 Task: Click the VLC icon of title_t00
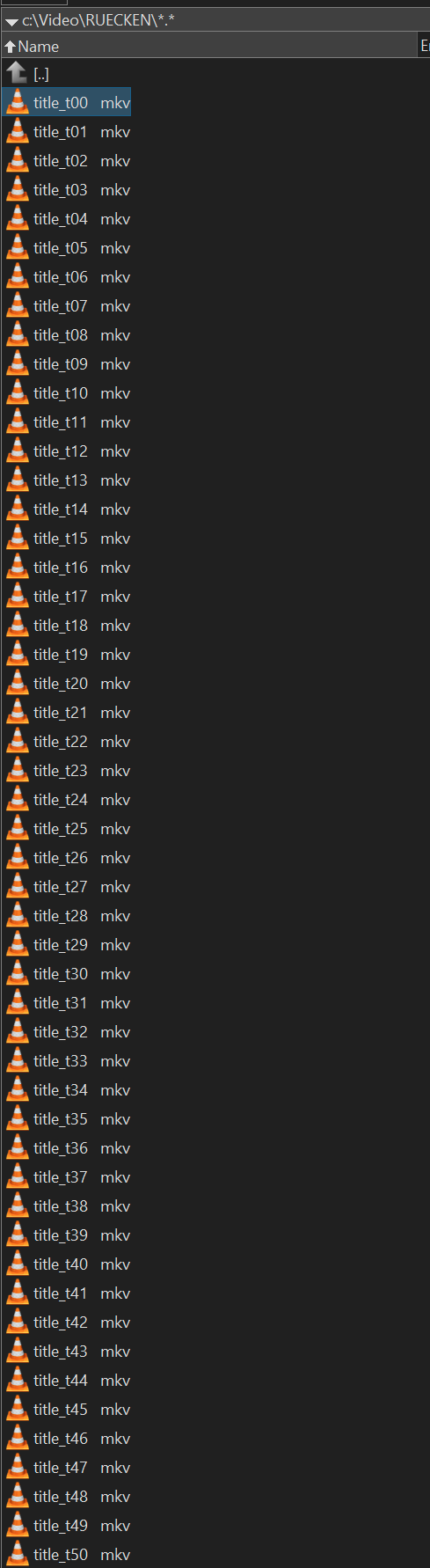pos(17,103)
